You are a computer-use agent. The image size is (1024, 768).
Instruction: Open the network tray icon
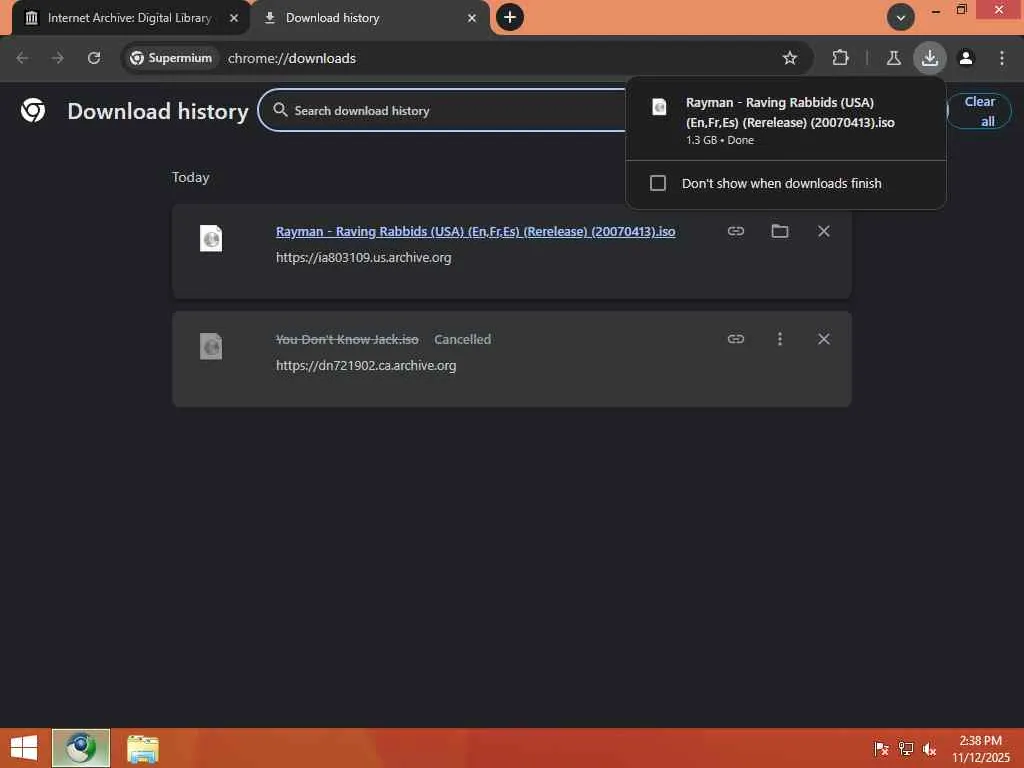905,748
